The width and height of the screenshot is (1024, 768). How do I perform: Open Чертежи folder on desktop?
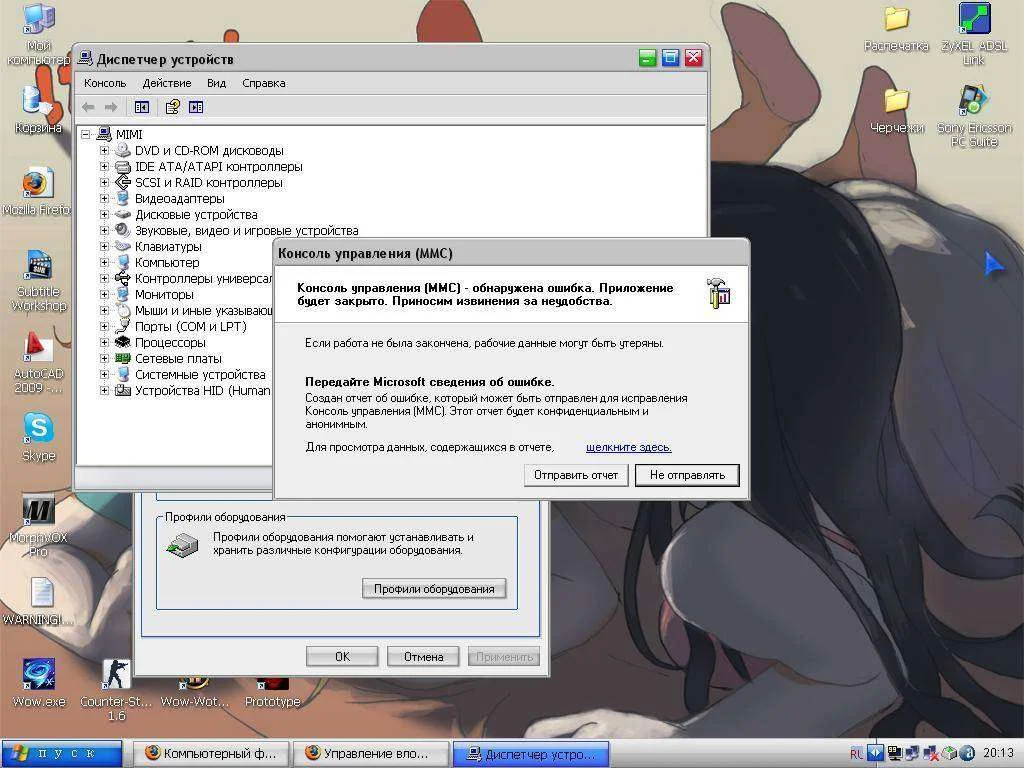click(x=897, y=111)
